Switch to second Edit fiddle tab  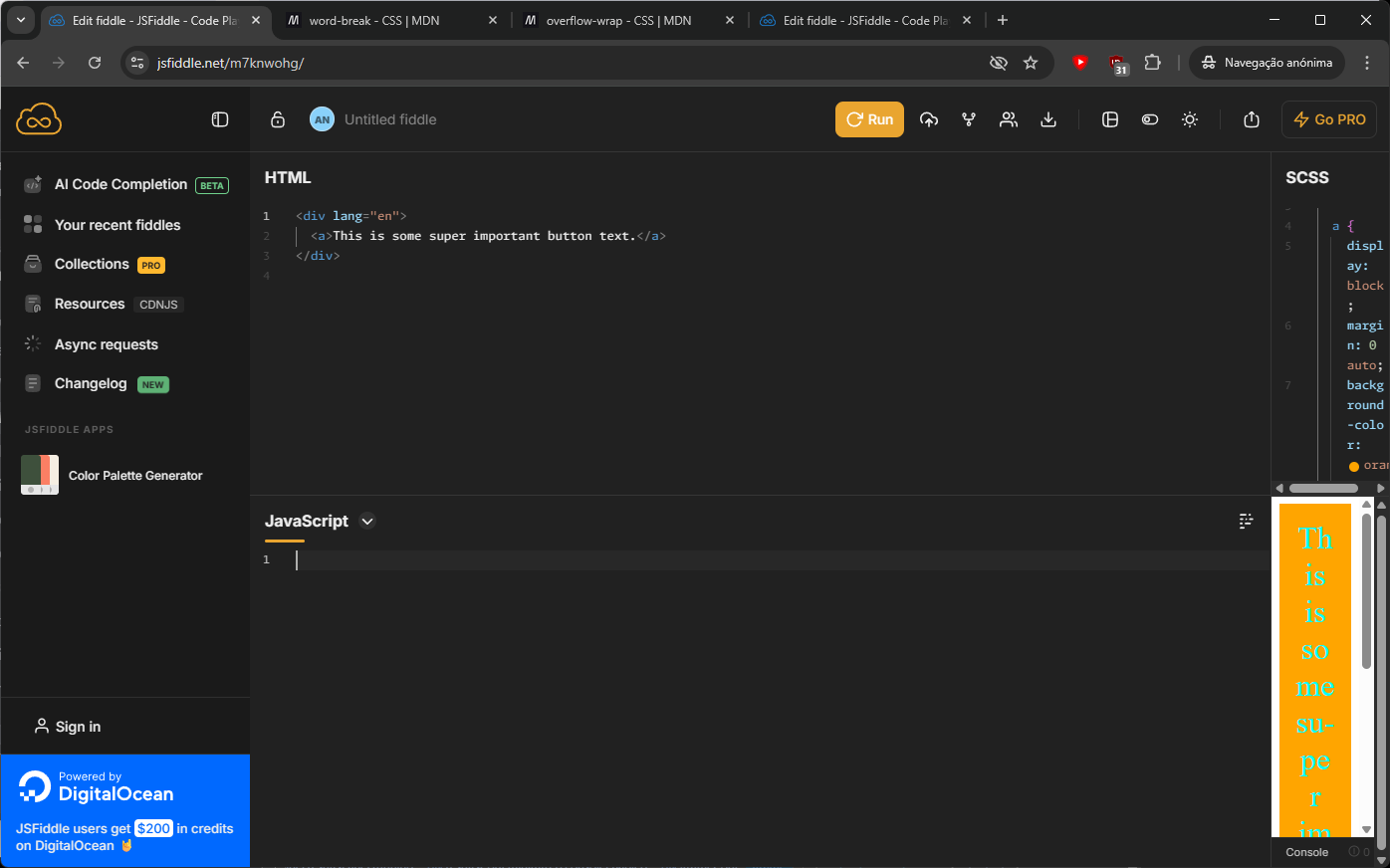click(865, 20)
